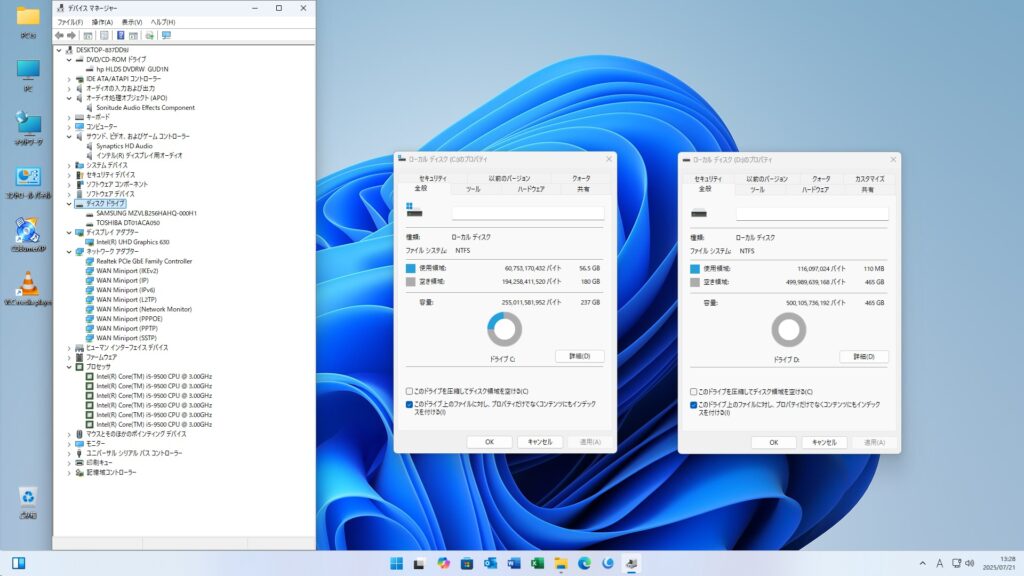Launch Excel from the taskbar

click(x=538, y=563)
